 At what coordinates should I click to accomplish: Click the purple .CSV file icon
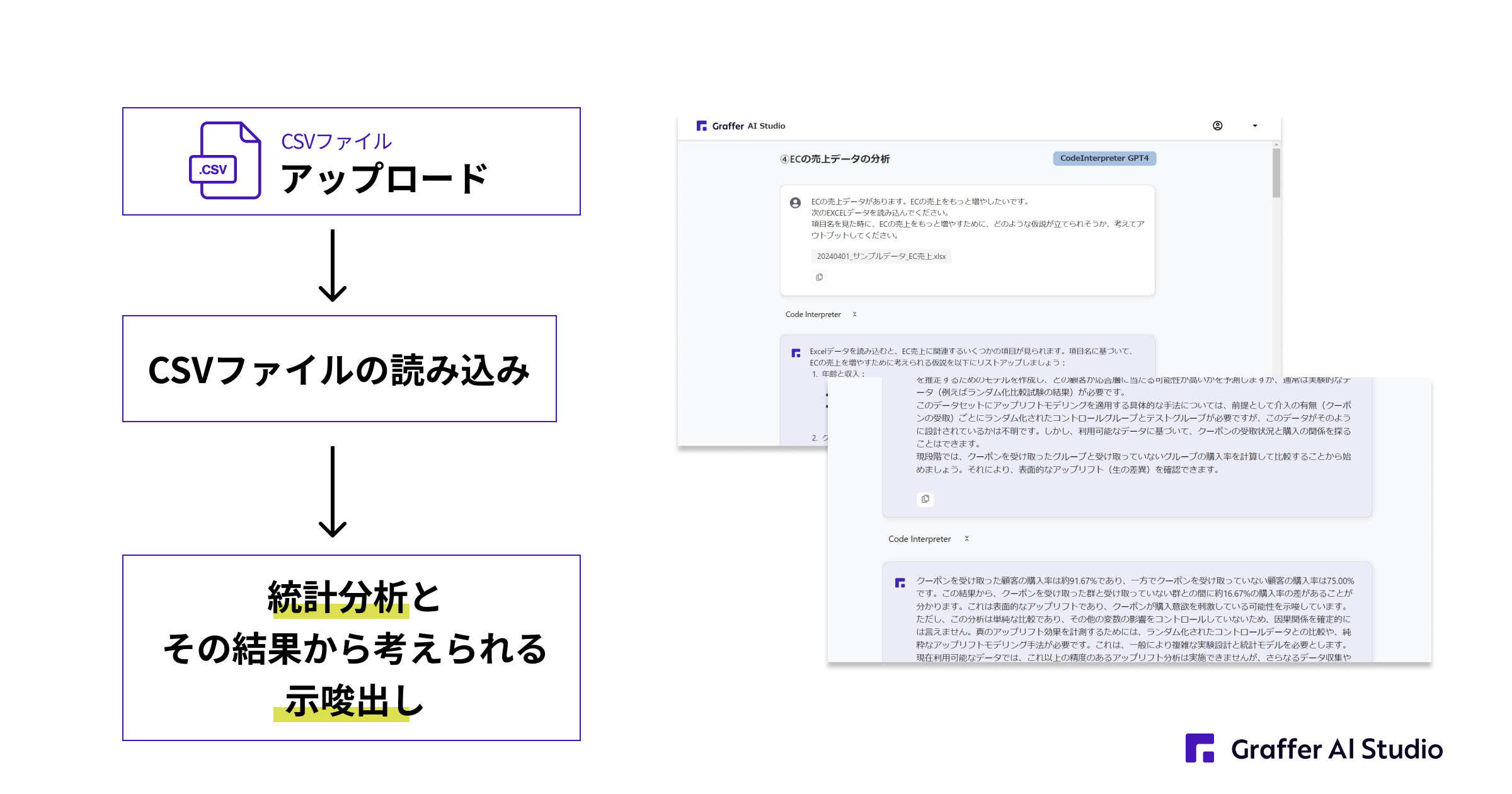coord(226,161)
